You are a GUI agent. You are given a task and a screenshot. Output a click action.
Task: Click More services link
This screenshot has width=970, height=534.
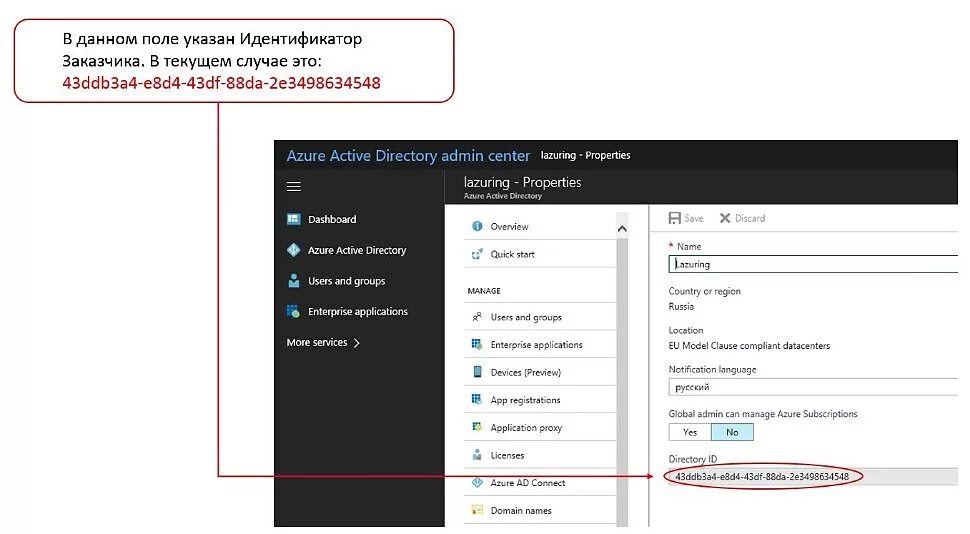317,342
